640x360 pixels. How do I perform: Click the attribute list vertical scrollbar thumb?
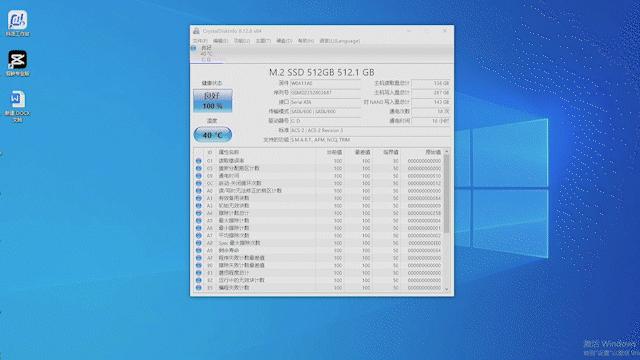(447, 194)
